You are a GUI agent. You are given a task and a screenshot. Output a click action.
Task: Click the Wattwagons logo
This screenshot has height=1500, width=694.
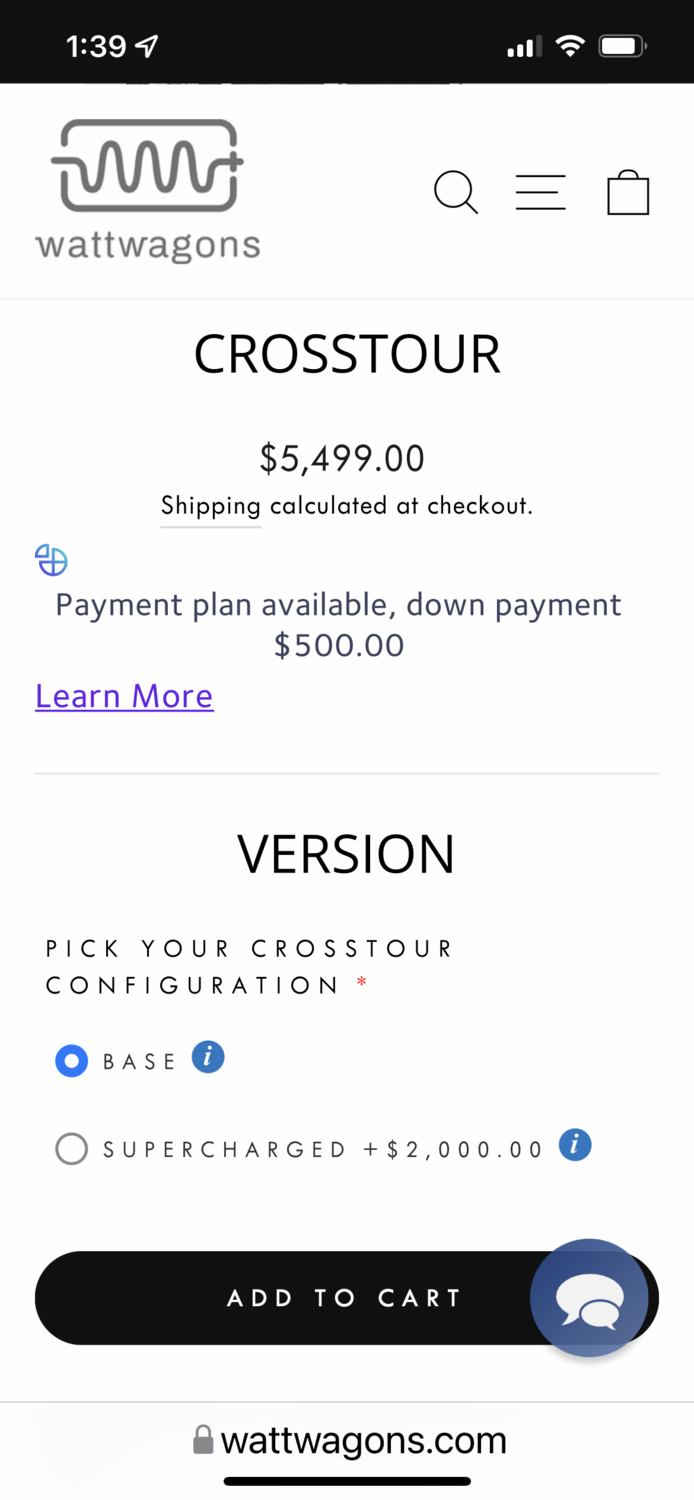(x=147, y=190)
